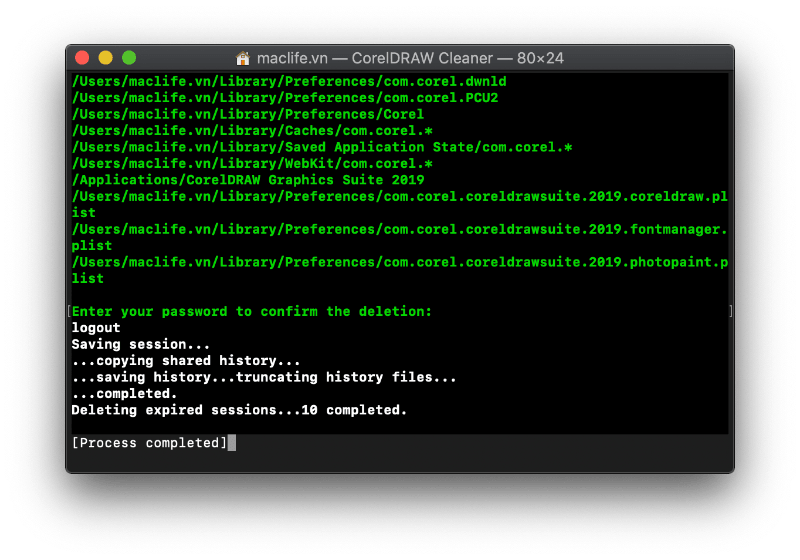Click the path line '/Users/maclife.vn/Library/Preferences/Corel'
The image size is (800, 560).
(248, 114)
